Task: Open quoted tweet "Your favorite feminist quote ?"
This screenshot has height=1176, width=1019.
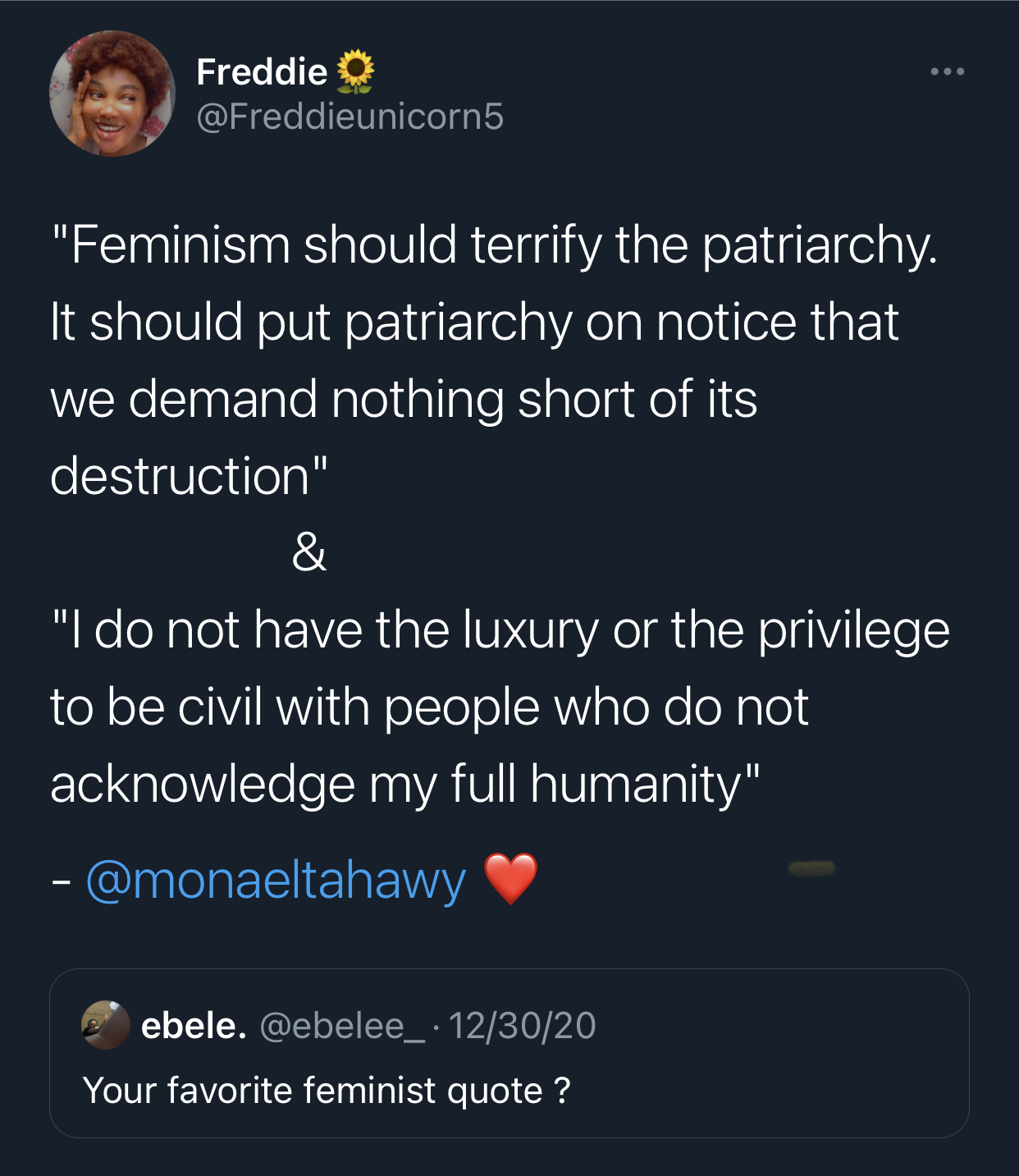Action: point(327,1091)
